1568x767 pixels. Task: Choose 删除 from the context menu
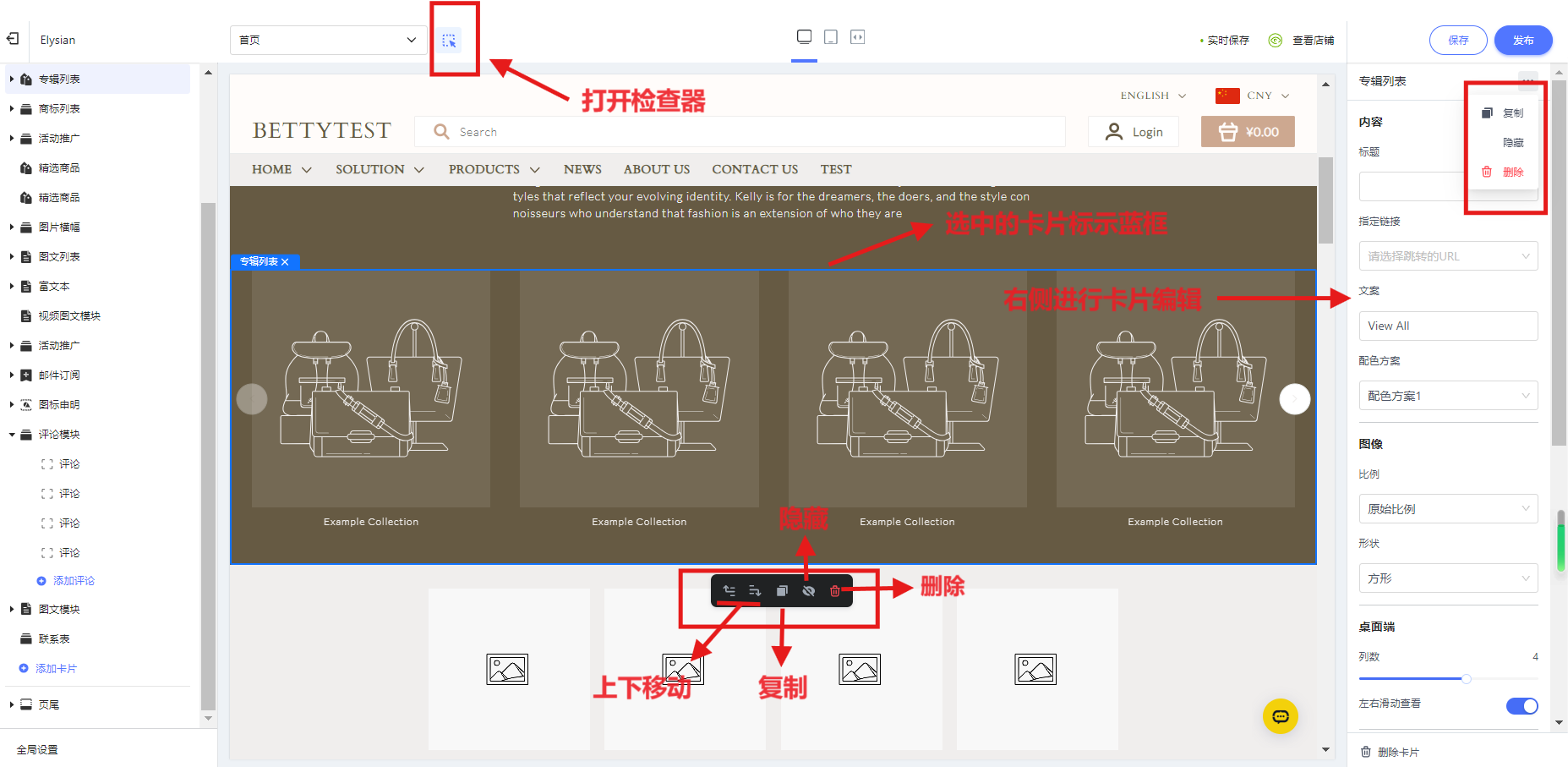[1512, 173]
